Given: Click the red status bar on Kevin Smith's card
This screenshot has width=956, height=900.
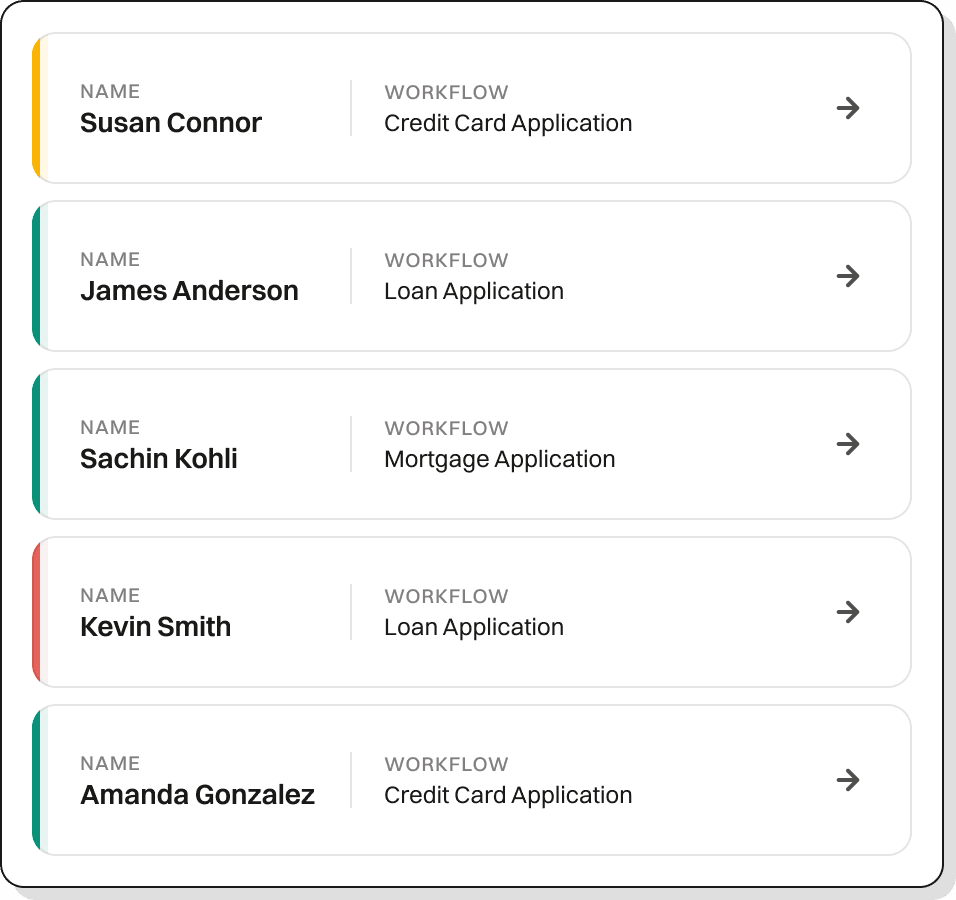Looking at the screenshot, I should pos(37,612).
